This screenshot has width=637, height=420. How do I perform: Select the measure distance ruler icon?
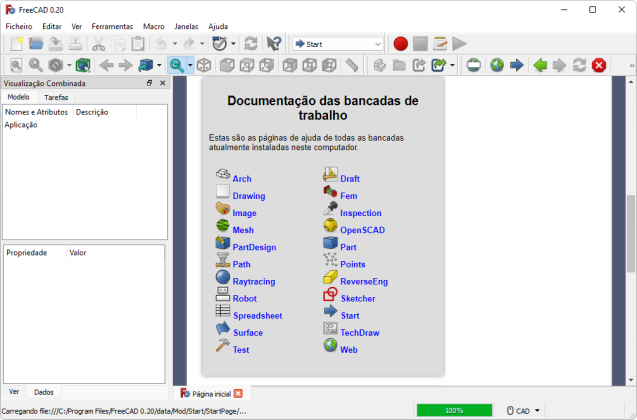[x=352, y=65]
